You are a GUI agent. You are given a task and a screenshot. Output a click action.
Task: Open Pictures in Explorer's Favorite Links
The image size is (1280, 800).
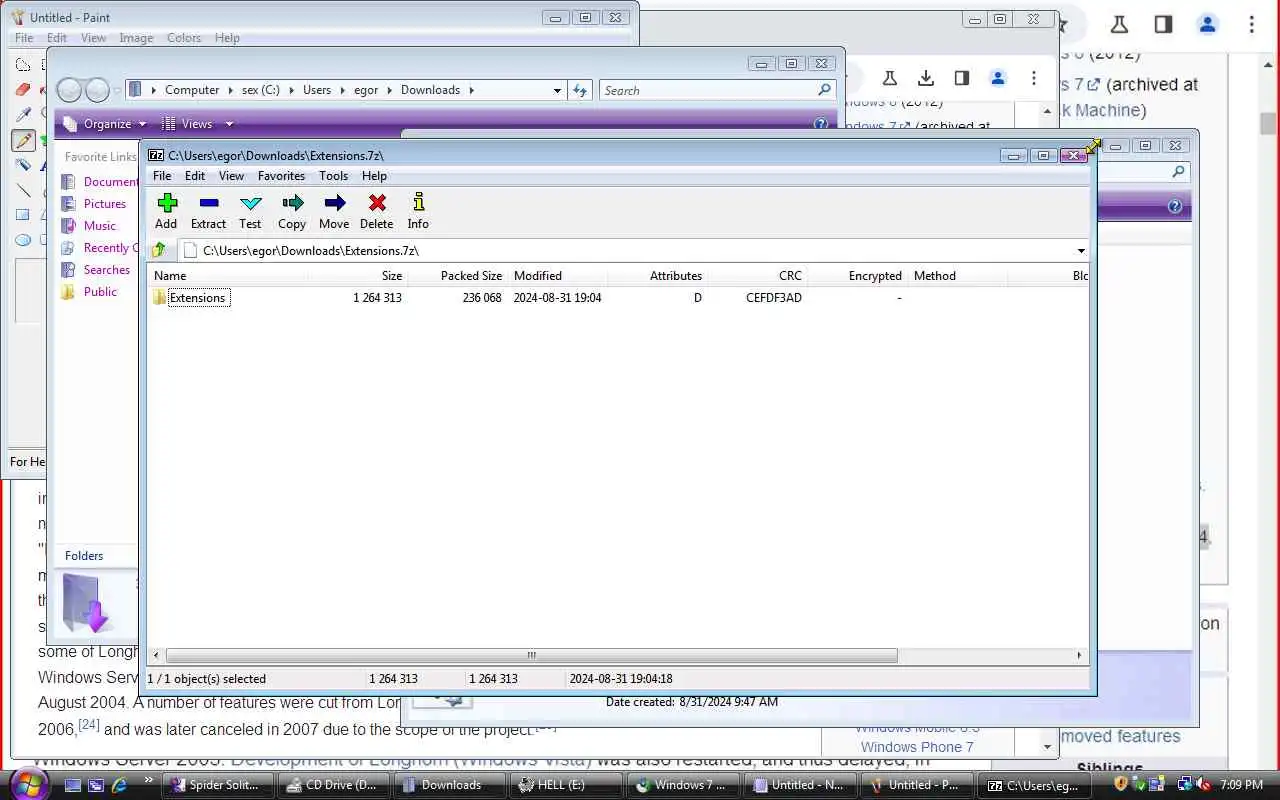[105, 204]
